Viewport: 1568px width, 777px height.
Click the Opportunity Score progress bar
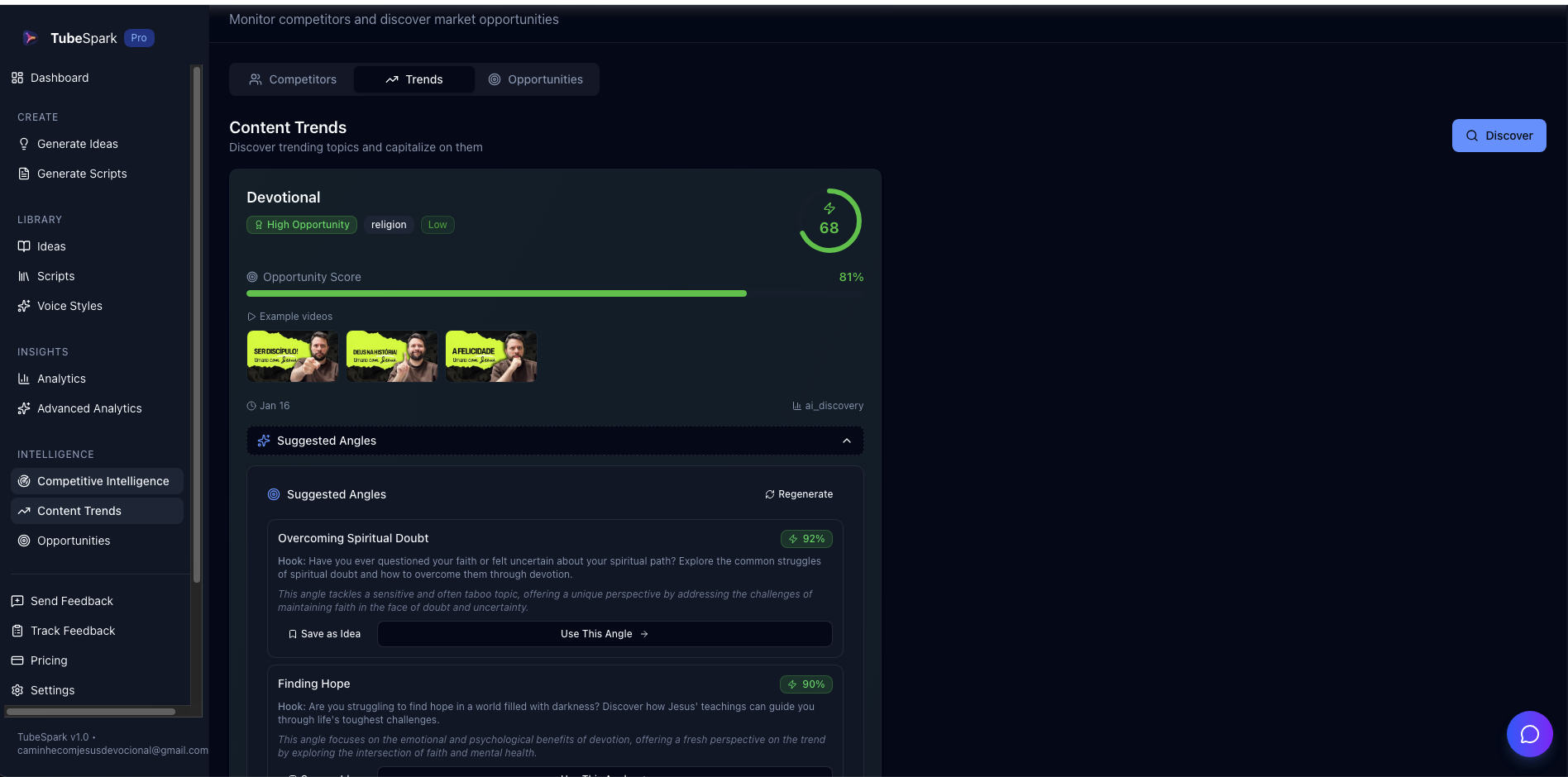pyautogui.click(x=555, y=293)
